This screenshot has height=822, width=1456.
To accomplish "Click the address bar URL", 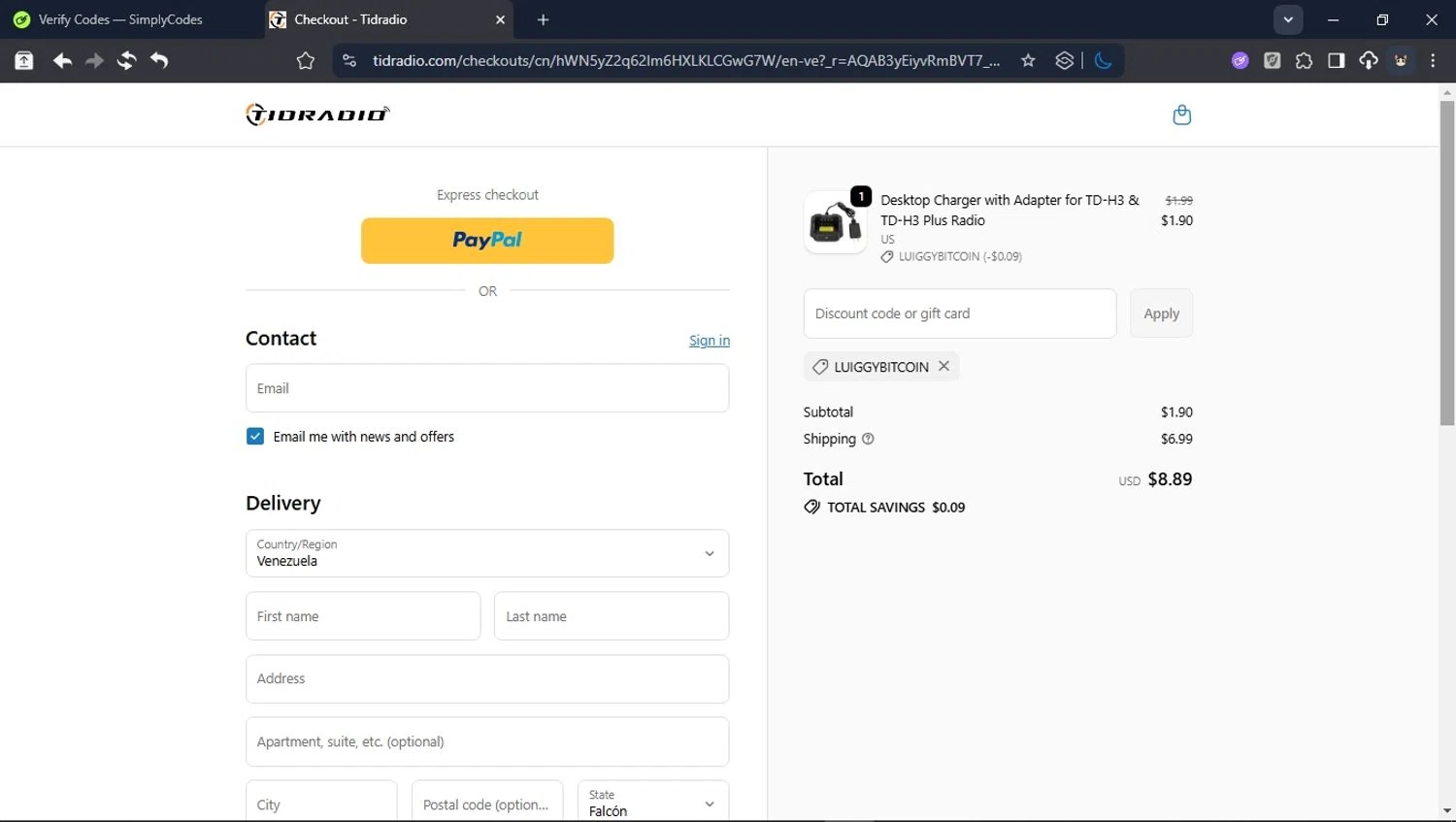I will click(686, 61).
